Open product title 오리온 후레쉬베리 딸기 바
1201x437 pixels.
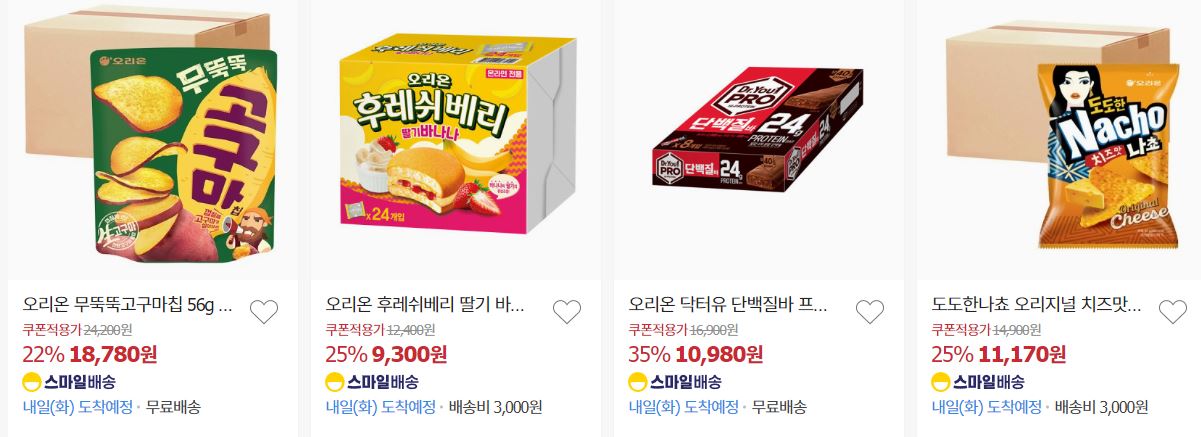coord(425,305)
